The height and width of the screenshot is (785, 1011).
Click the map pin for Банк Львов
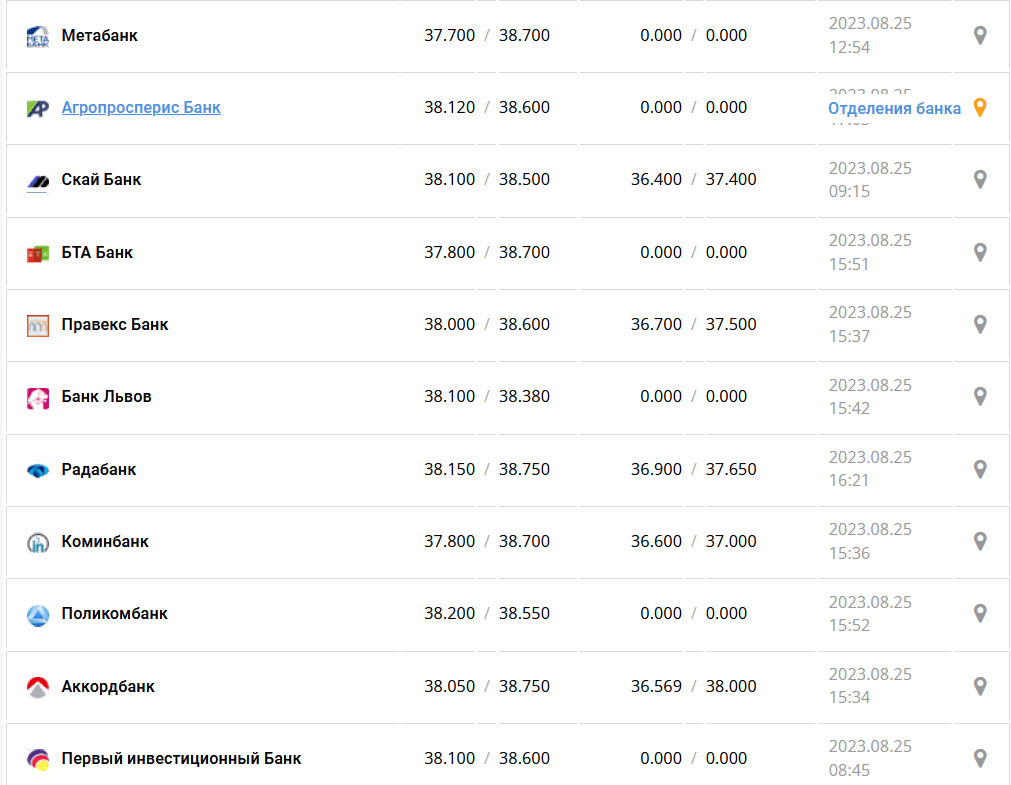coord(980,397)
